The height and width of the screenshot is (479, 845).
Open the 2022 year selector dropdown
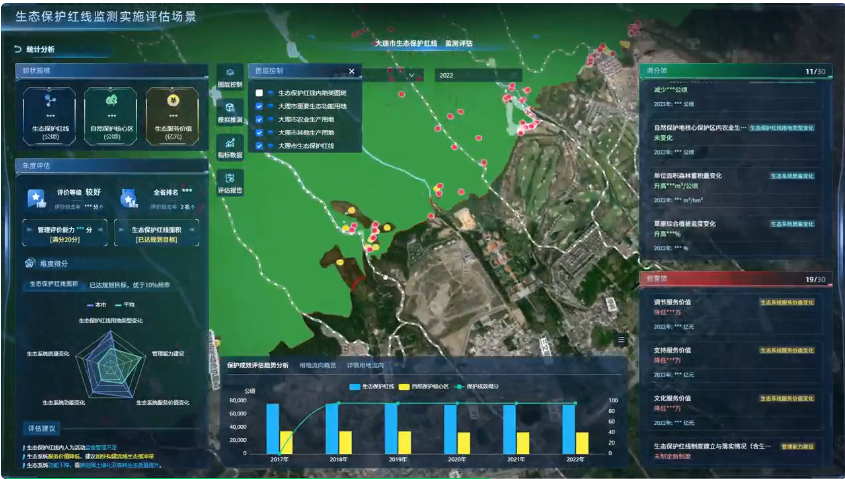(x=477, y=75)
